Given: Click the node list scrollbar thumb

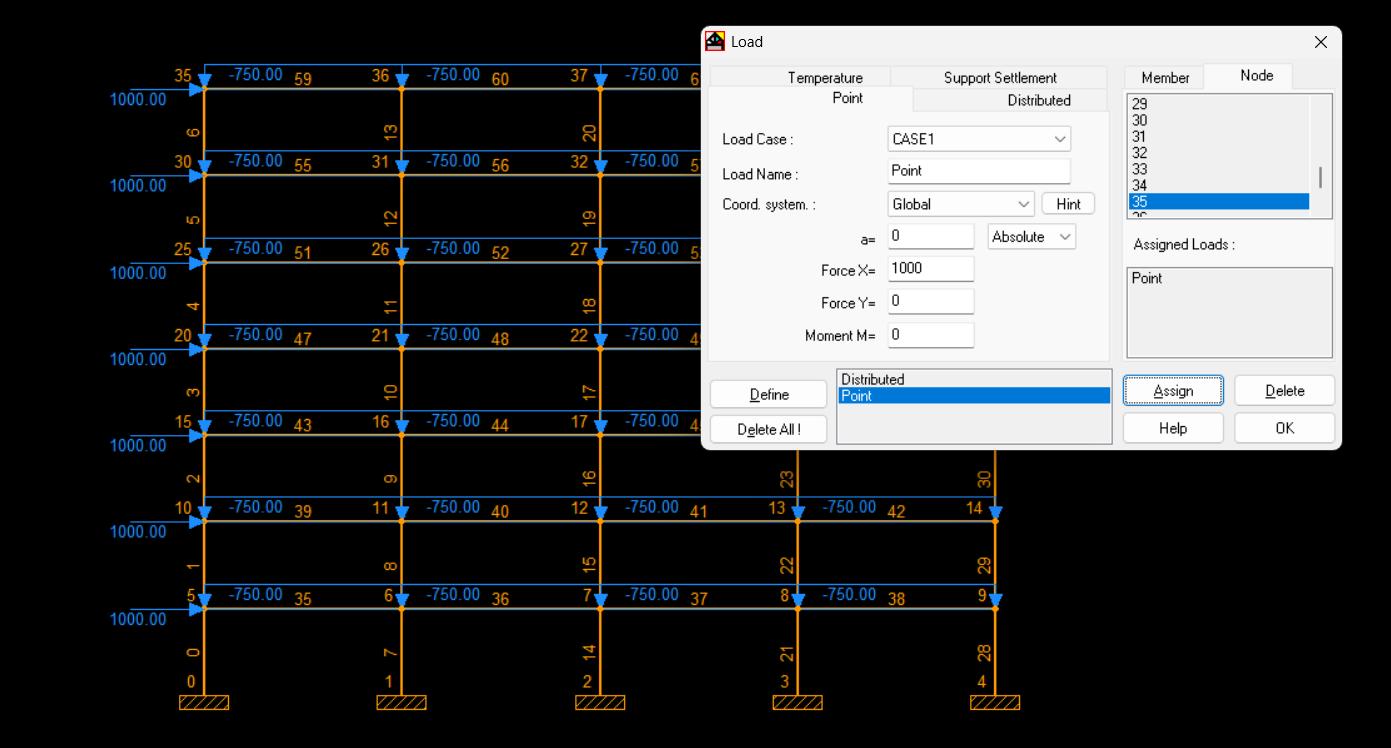Looking at the screenshot, I should [x=1321, y=177].
